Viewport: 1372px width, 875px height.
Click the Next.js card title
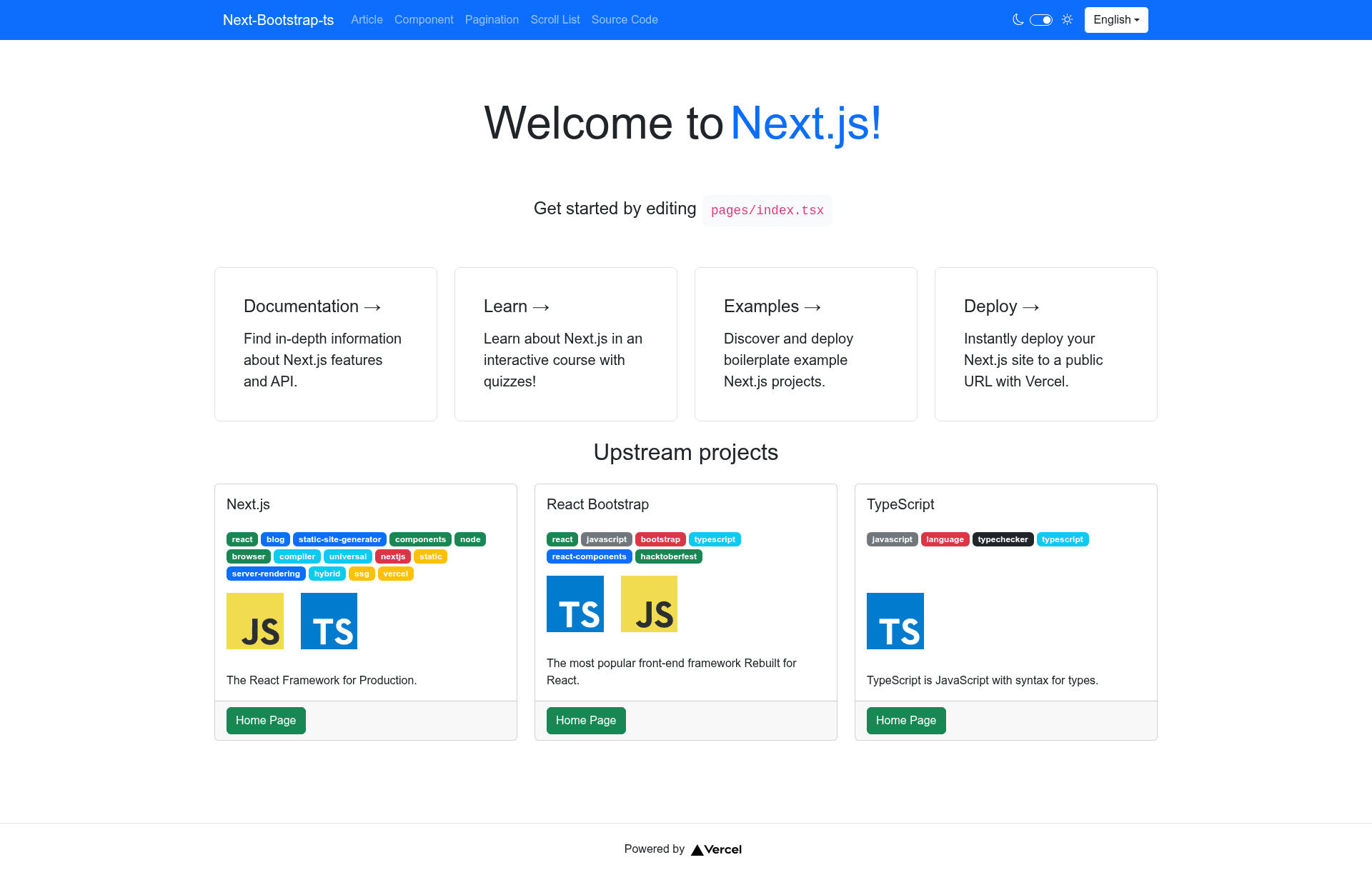coord(248,504)
